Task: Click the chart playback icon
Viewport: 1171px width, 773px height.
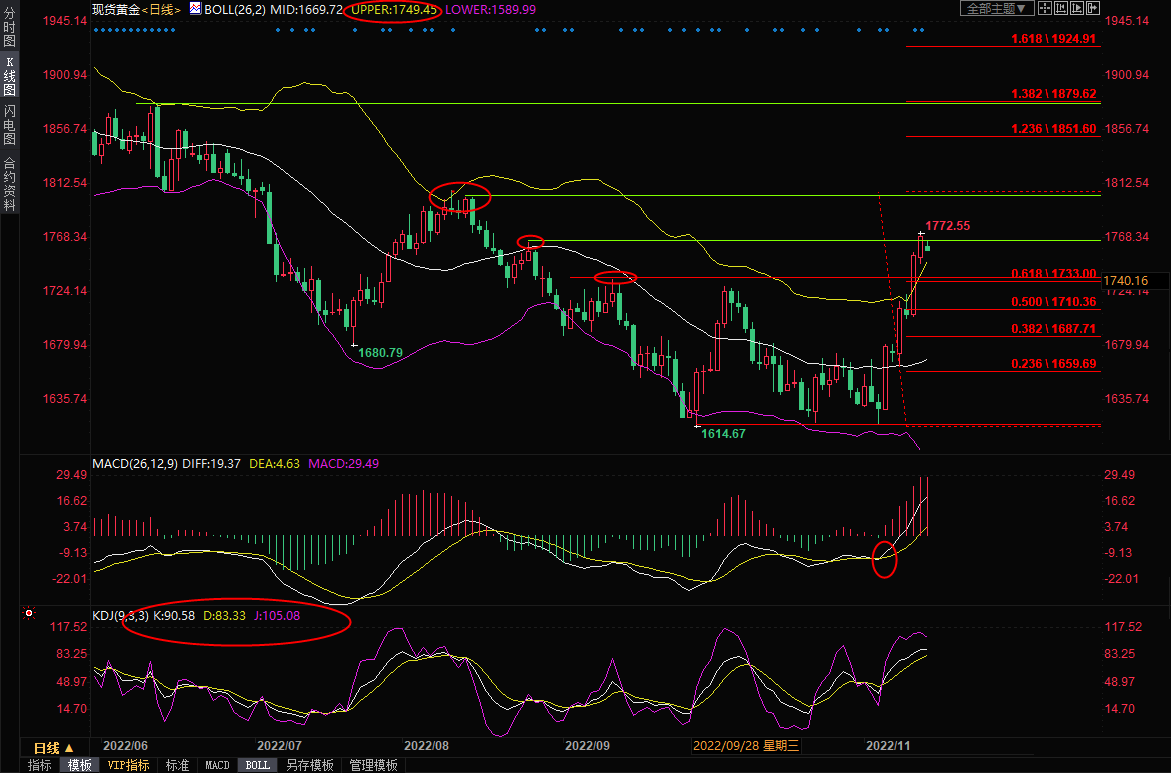Action: [x=1077, y=8]
